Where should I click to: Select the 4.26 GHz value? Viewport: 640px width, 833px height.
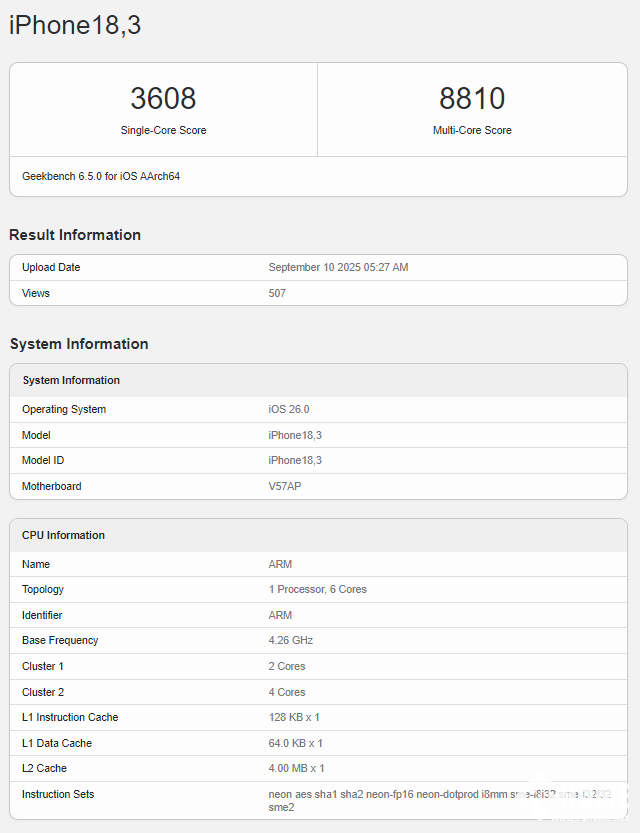pos(291,641)
